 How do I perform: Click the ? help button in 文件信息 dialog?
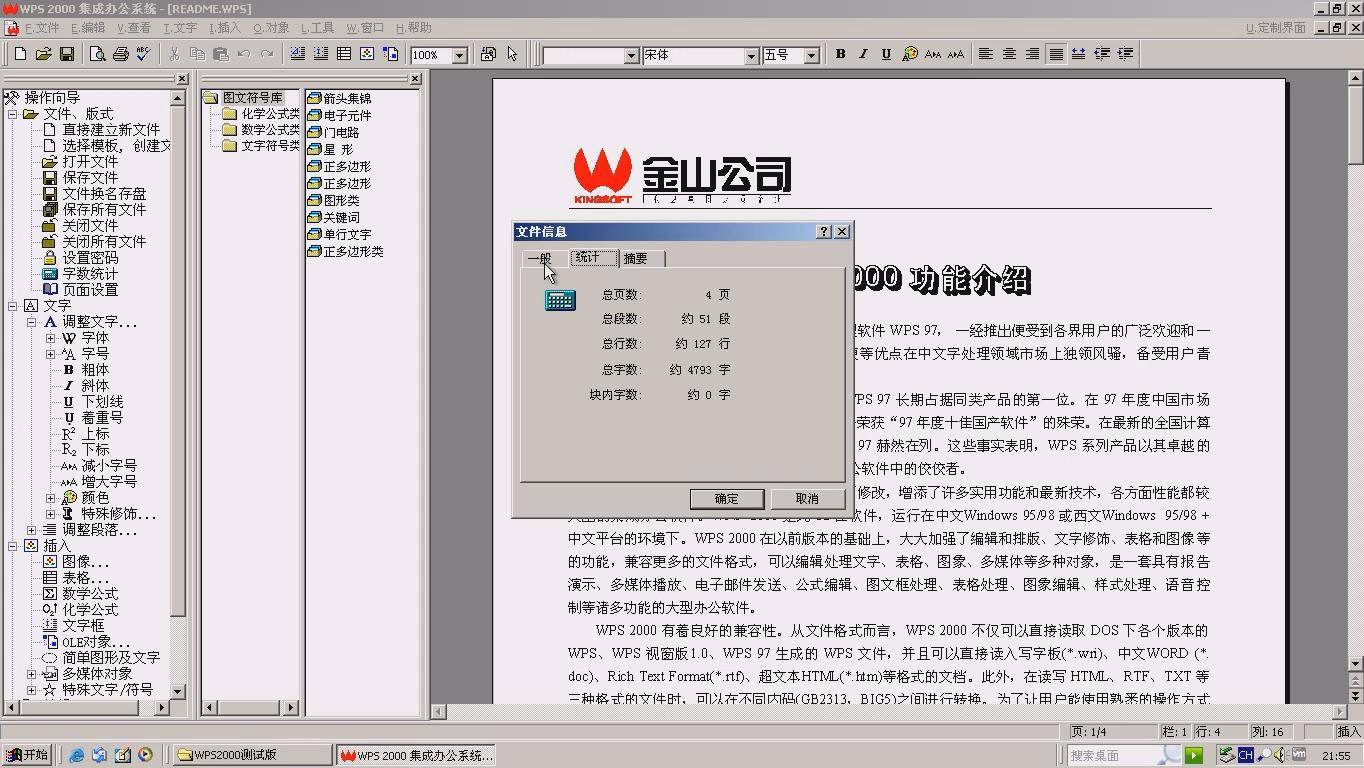(x=823, y=232)
